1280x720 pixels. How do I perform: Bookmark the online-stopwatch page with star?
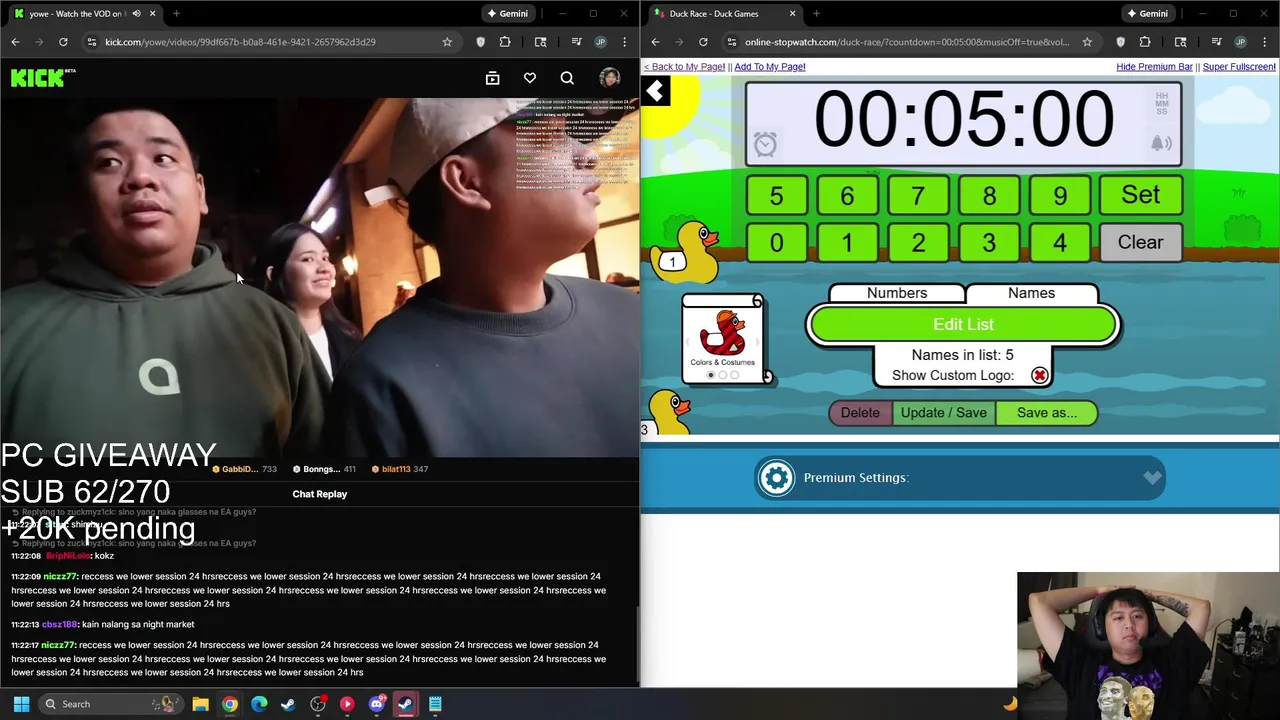click(1087, 42)
